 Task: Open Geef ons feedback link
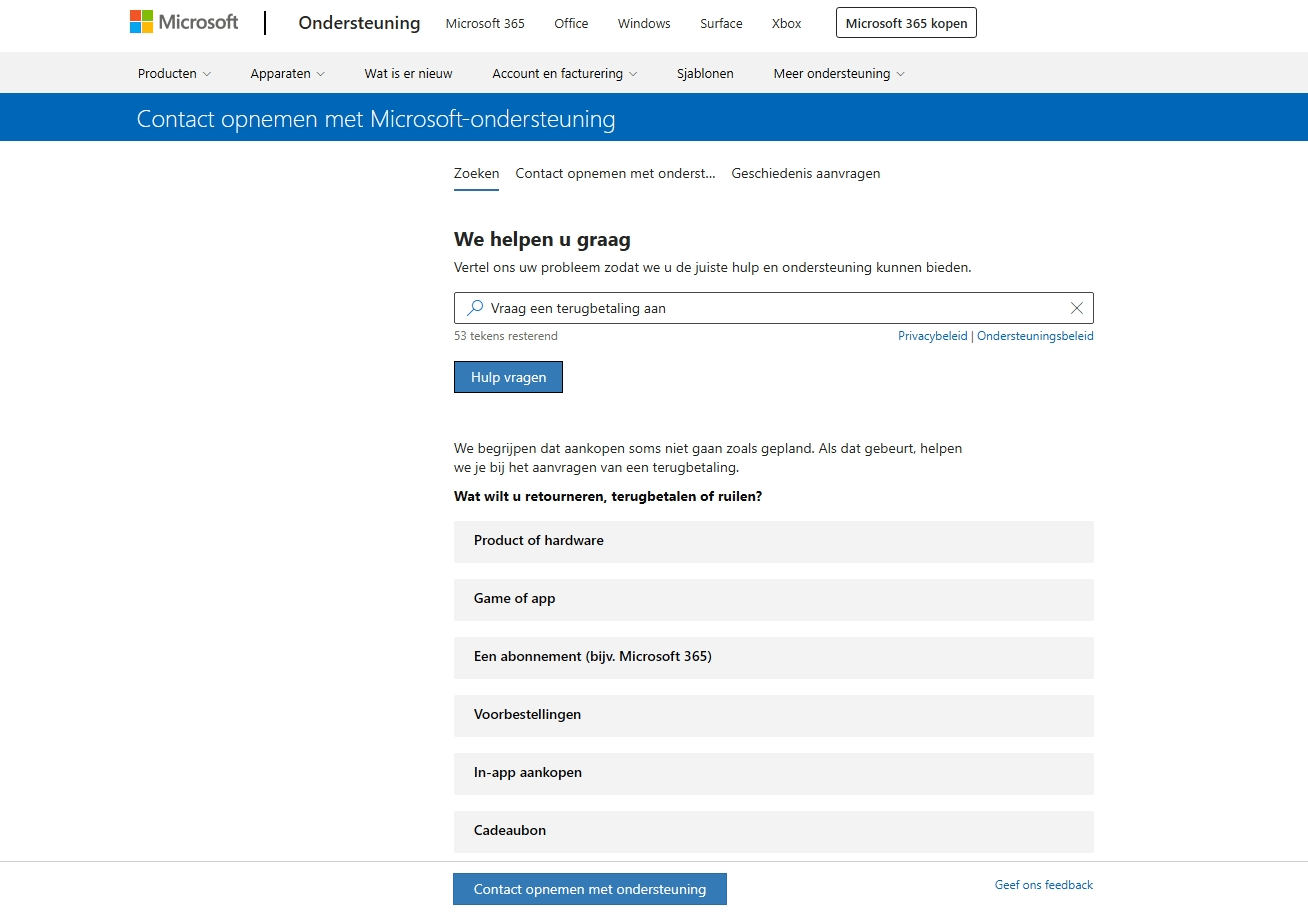coord(1044,885)
